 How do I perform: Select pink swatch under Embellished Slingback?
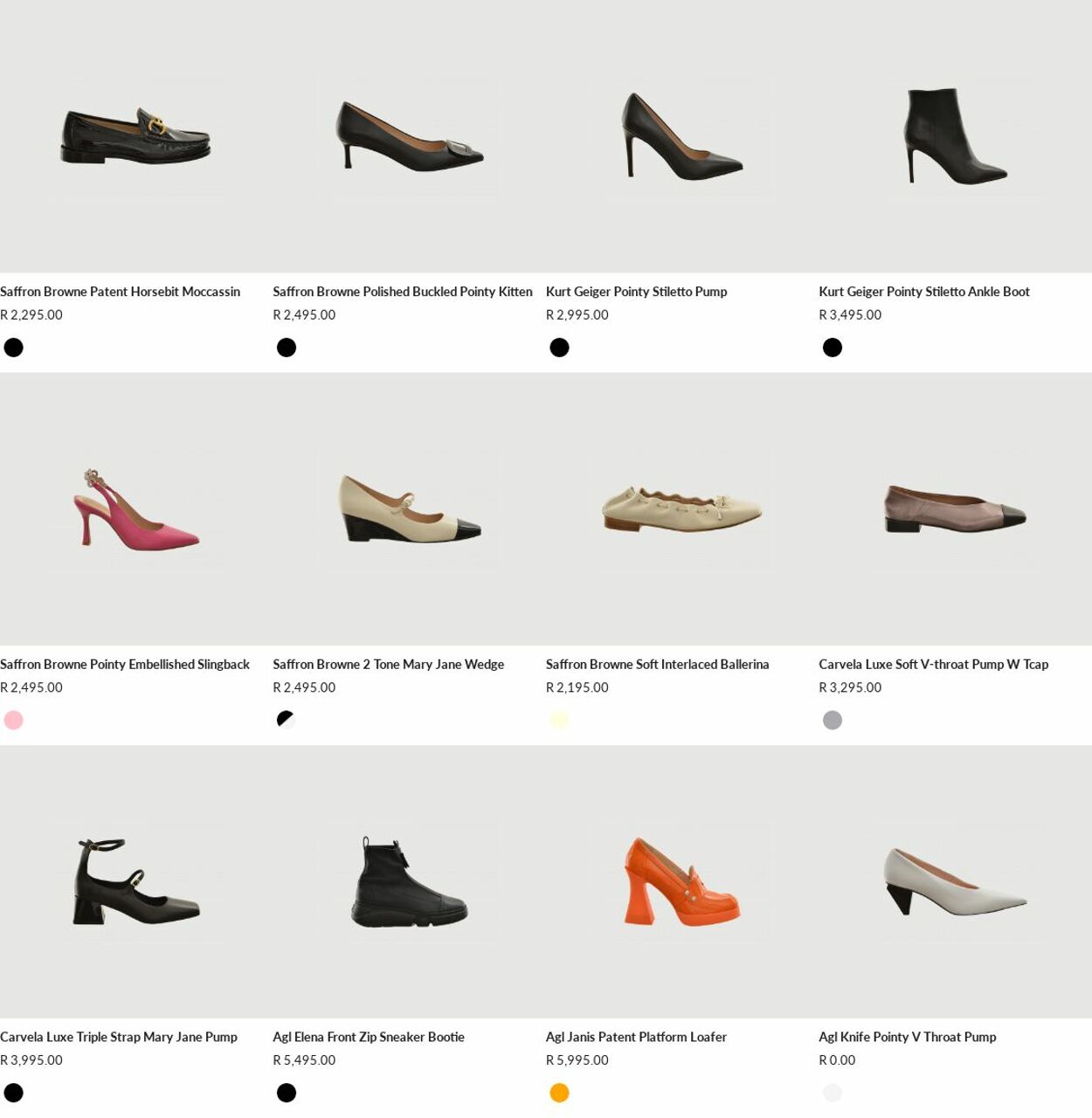(14, 721)
